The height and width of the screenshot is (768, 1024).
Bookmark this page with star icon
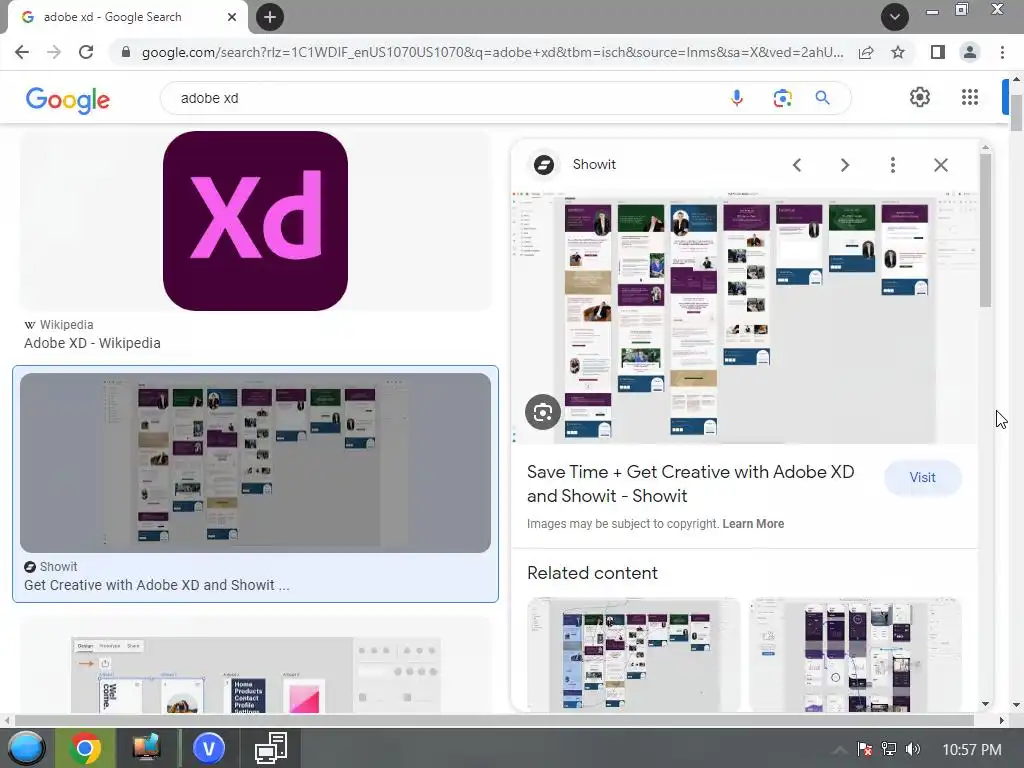(x=898, y=52)
